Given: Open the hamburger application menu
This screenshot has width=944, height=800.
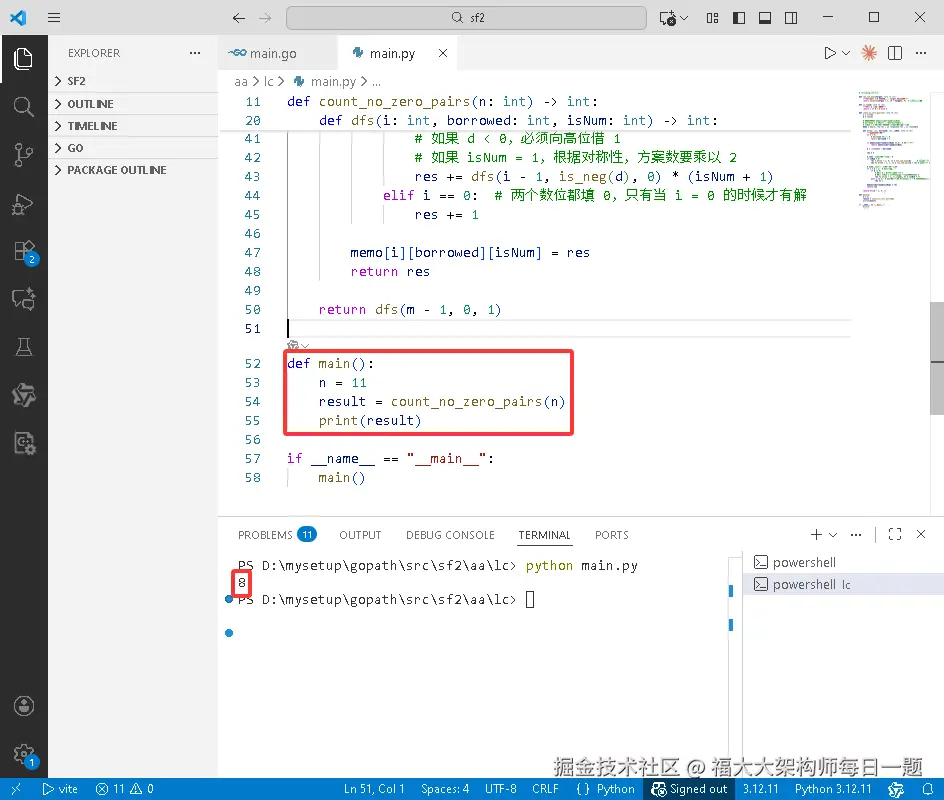Looking at the screenshot, I should [x=54, y=17].
